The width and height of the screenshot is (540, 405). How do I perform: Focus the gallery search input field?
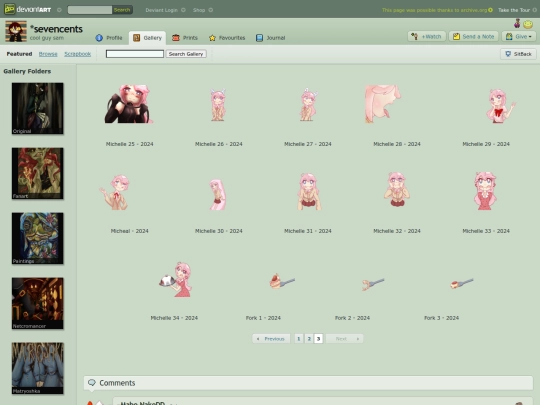(135, 54)
